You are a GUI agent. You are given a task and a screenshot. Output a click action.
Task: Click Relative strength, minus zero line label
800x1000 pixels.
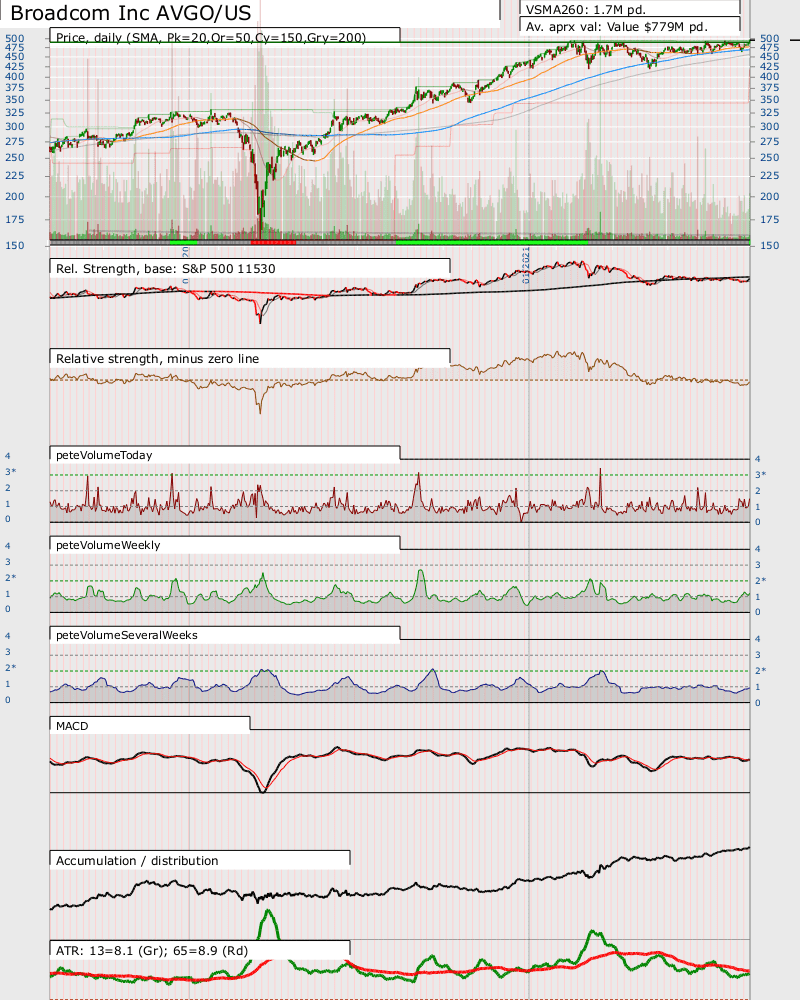(x=158, y=358)
